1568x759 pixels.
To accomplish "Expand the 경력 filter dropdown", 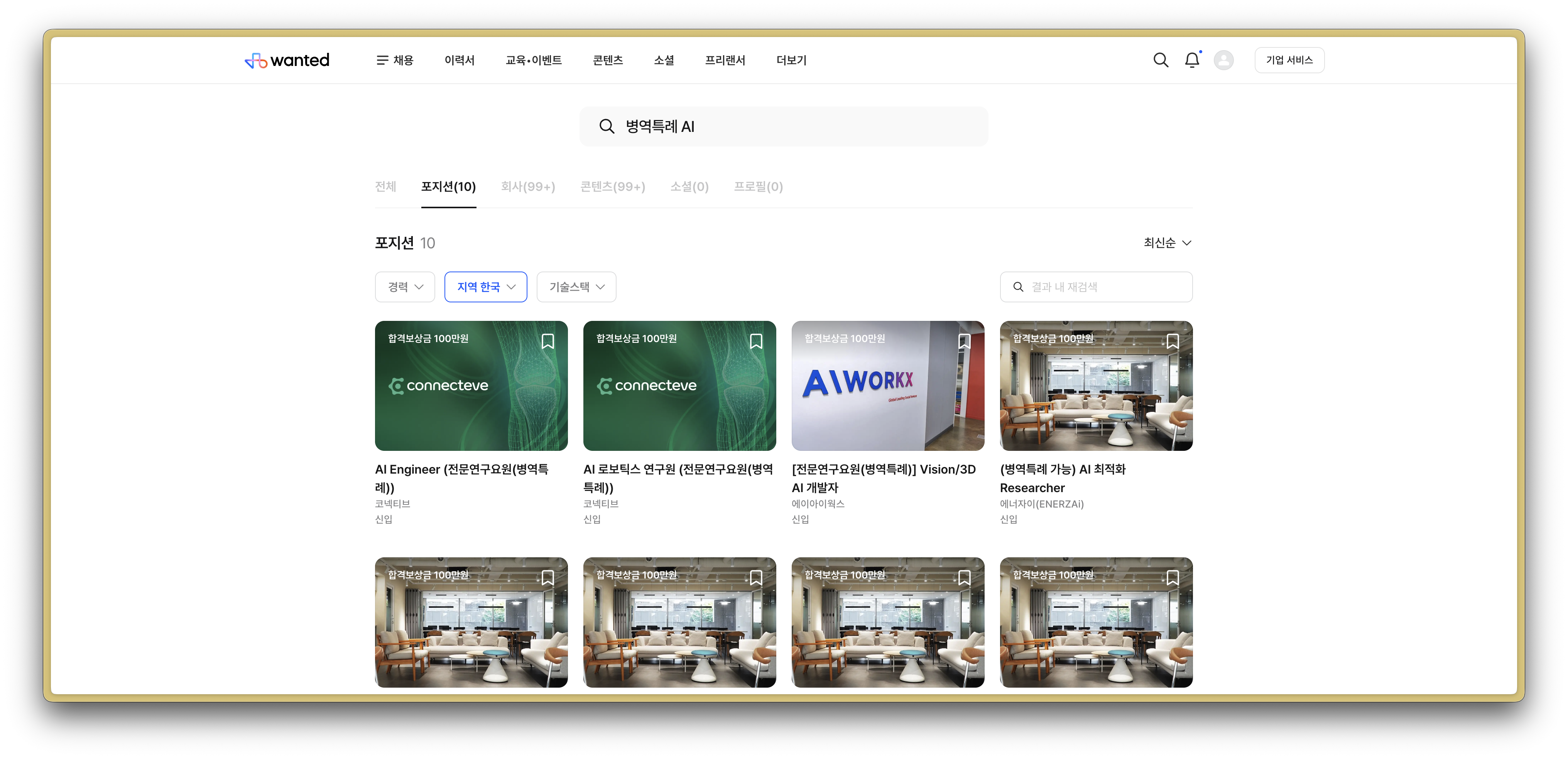I will [405, 287].
